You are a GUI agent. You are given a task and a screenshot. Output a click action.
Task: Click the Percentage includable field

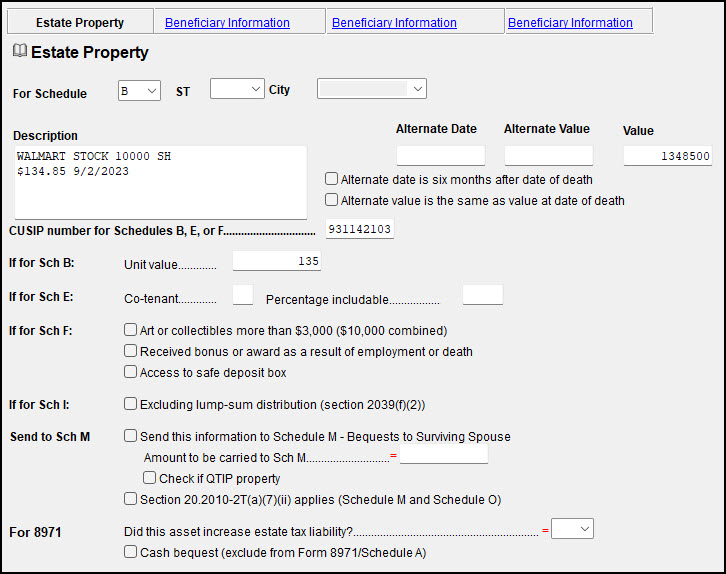point(483,295)
